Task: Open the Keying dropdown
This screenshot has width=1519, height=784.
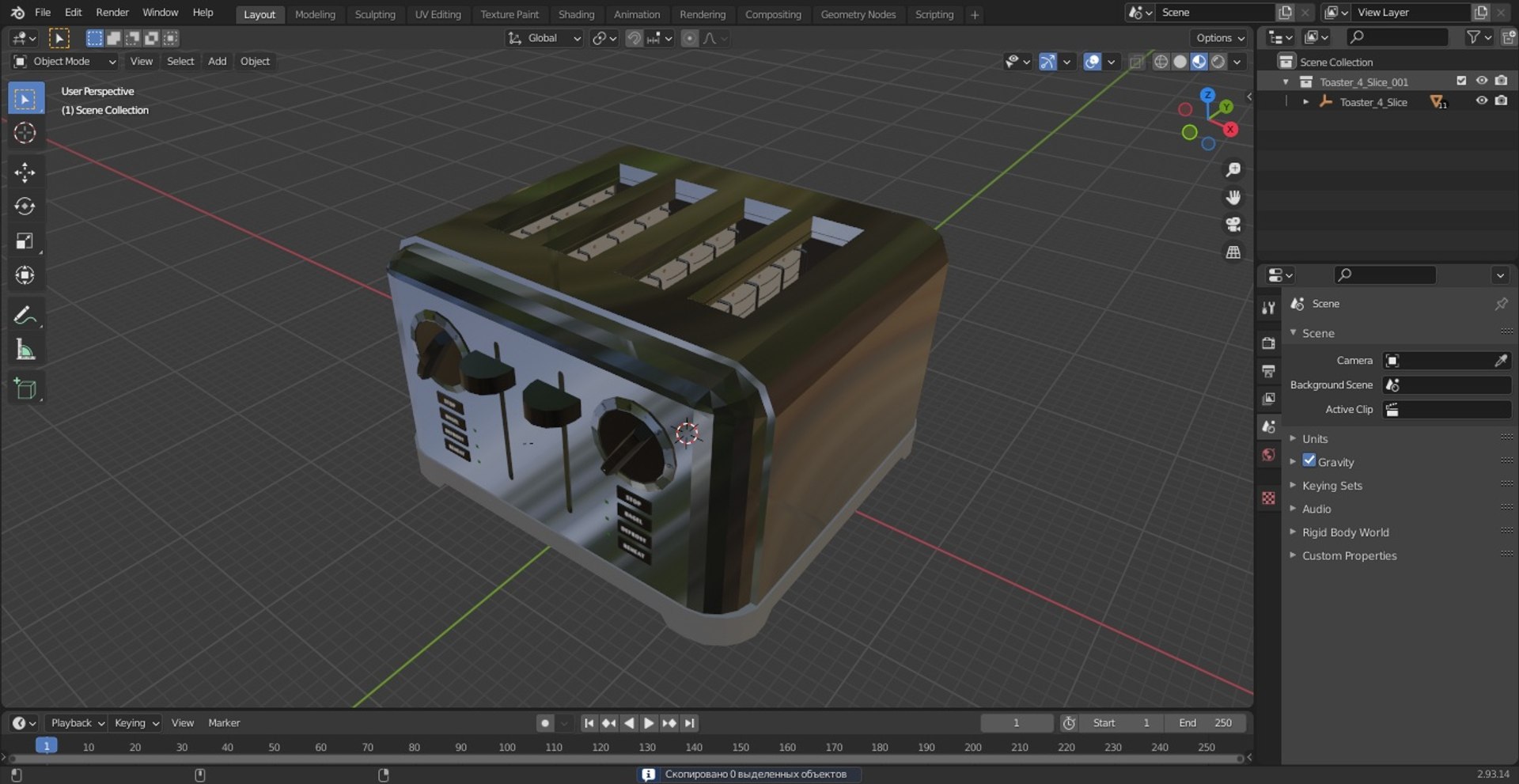Action: (135, 723)
